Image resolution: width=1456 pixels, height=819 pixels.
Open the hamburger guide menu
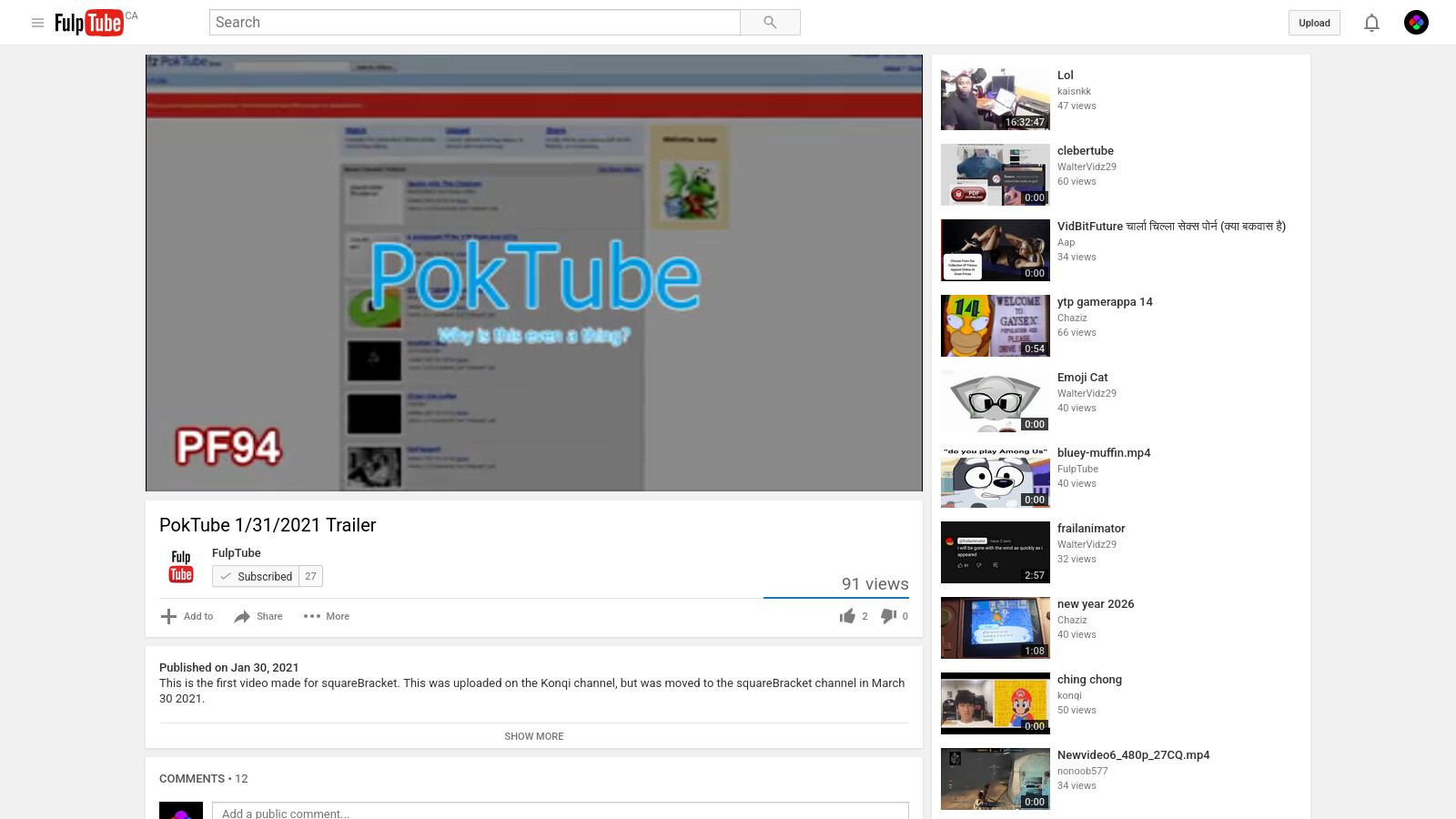tap(37, 23)
